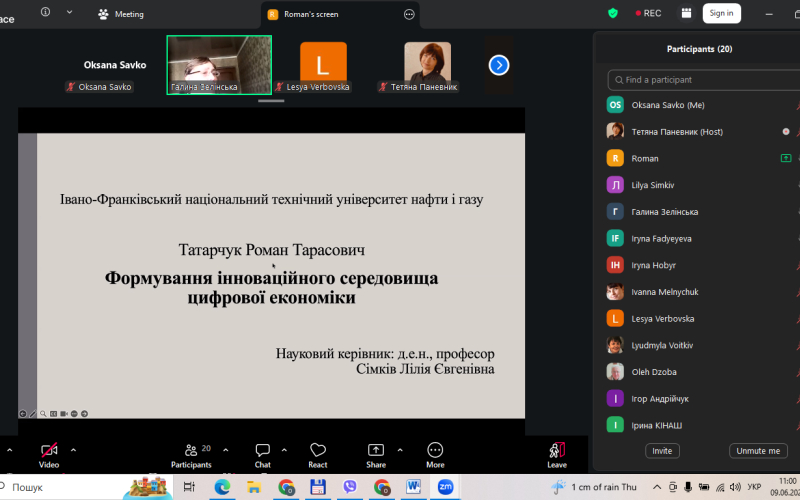Viewport: 800px width, 500px height.
Task: Open the apps grid icon in header
Action: point(686,13)
